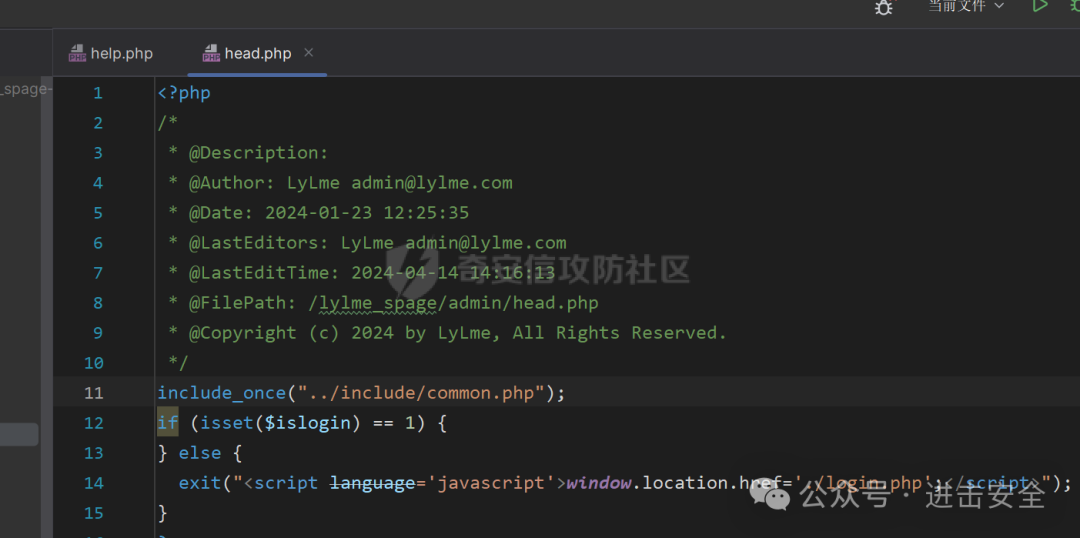Click the exit call on line 14
This screenshot has height=538, width=1080.
[200, 483]
